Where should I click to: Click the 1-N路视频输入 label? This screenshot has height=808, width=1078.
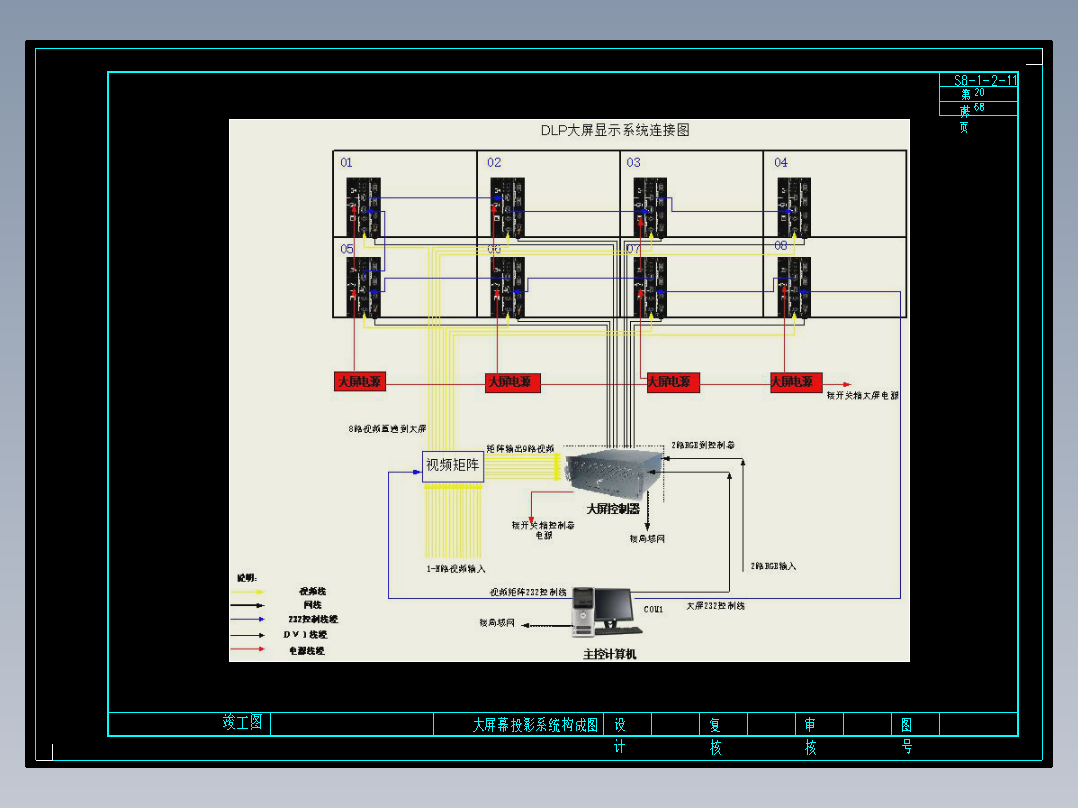(x=456, y=569)
